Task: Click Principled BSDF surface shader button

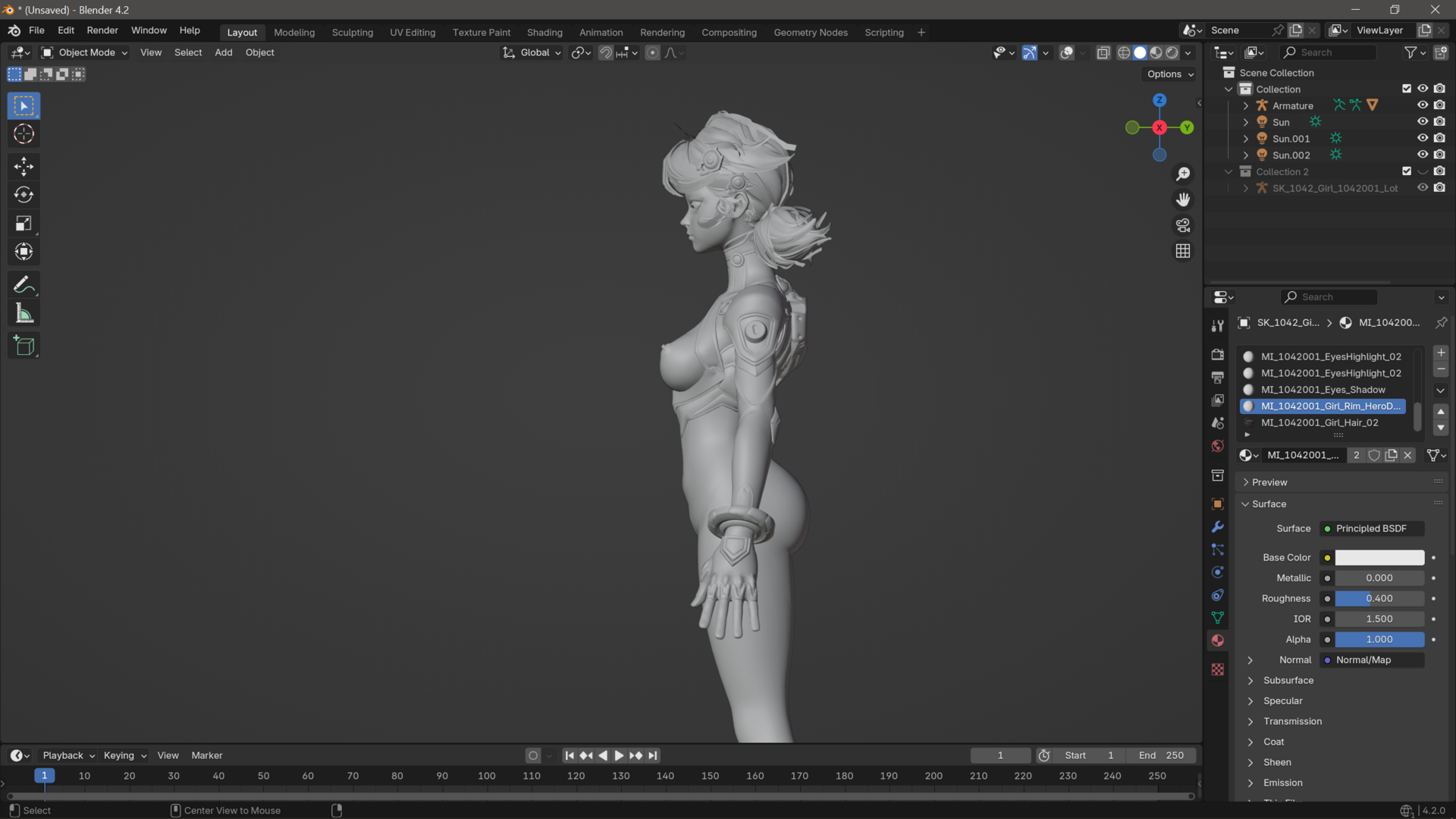Action: pyautogui.click(x=1372, y=529)
